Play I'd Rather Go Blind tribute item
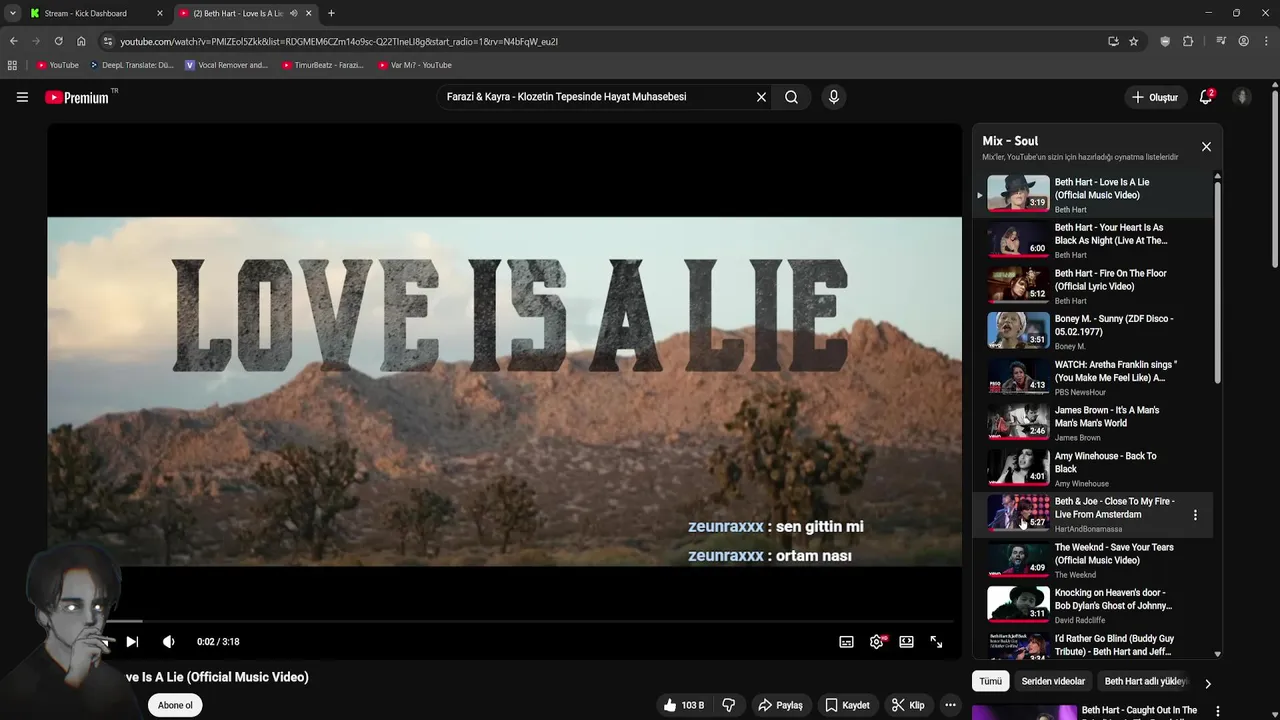The image size is (1280, 720). 1093,645
